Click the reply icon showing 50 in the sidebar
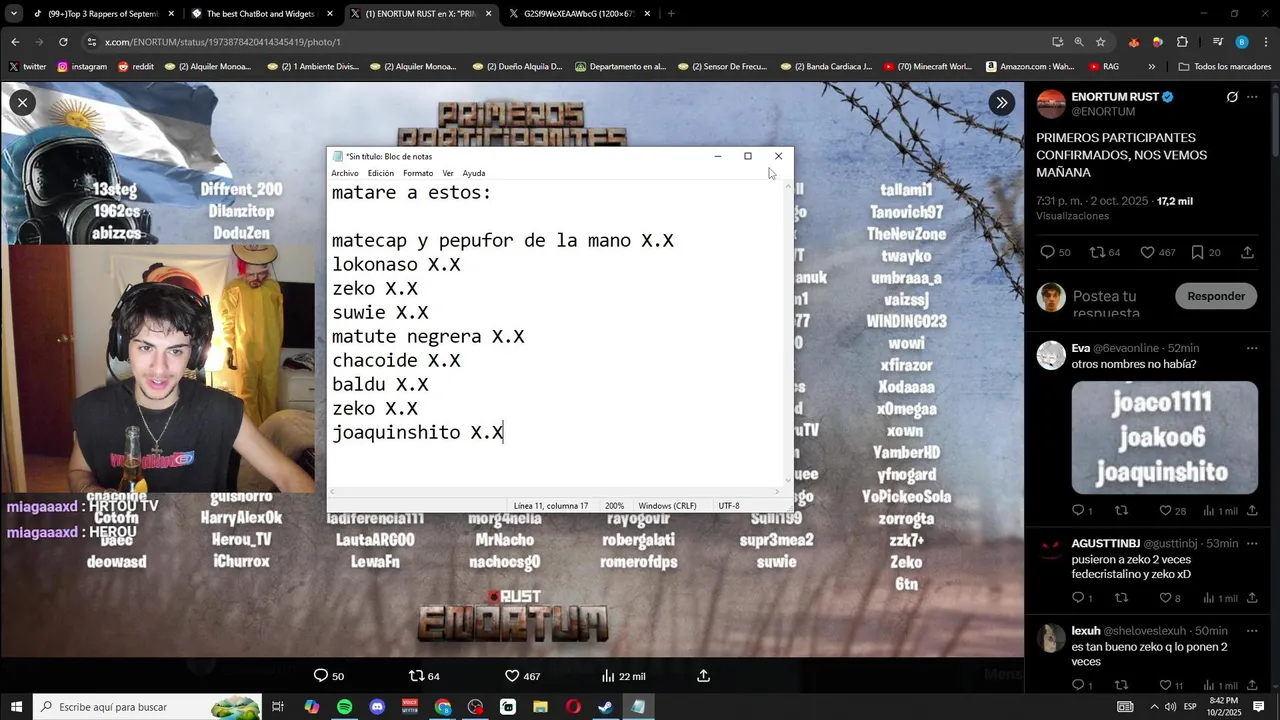The width and height of the screenshot is (1280, 720). pos(1047,252)
